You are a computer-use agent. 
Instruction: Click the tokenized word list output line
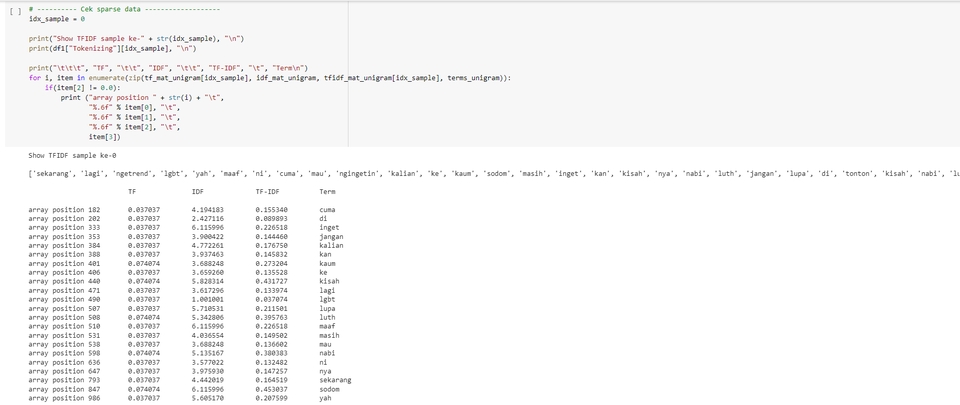493,174
